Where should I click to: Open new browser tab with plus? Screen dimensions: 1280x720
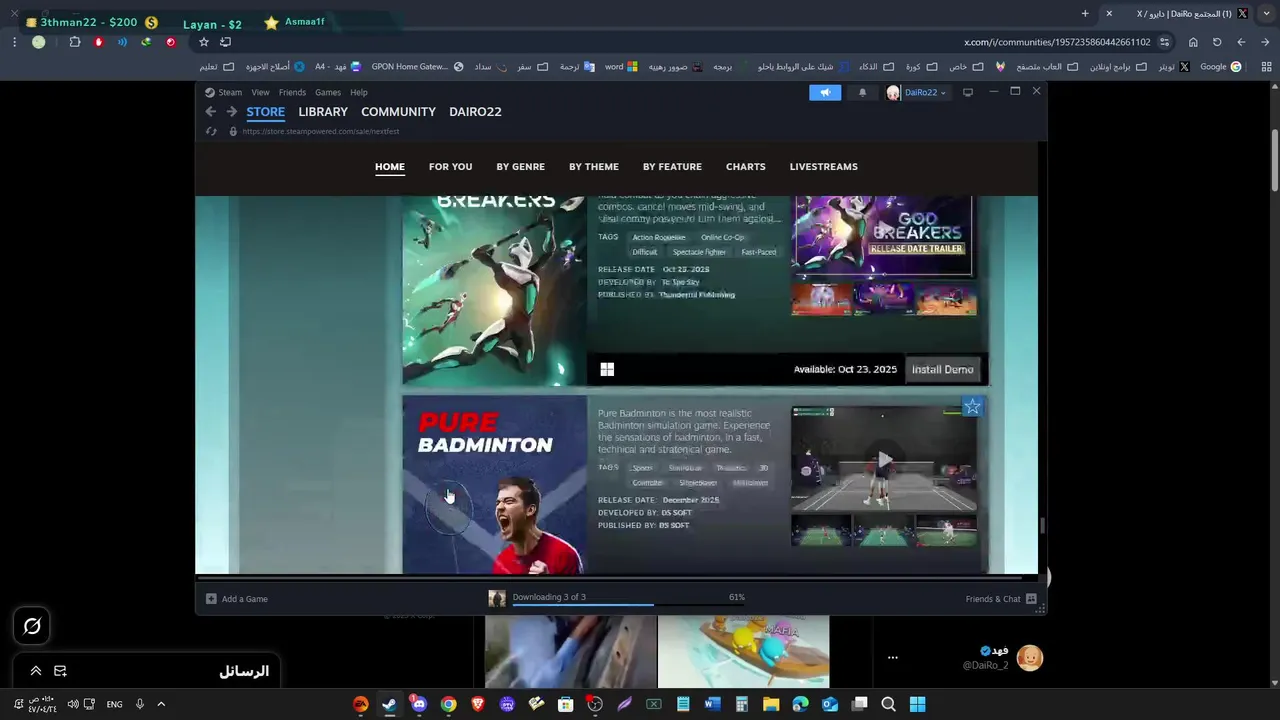1085,13
